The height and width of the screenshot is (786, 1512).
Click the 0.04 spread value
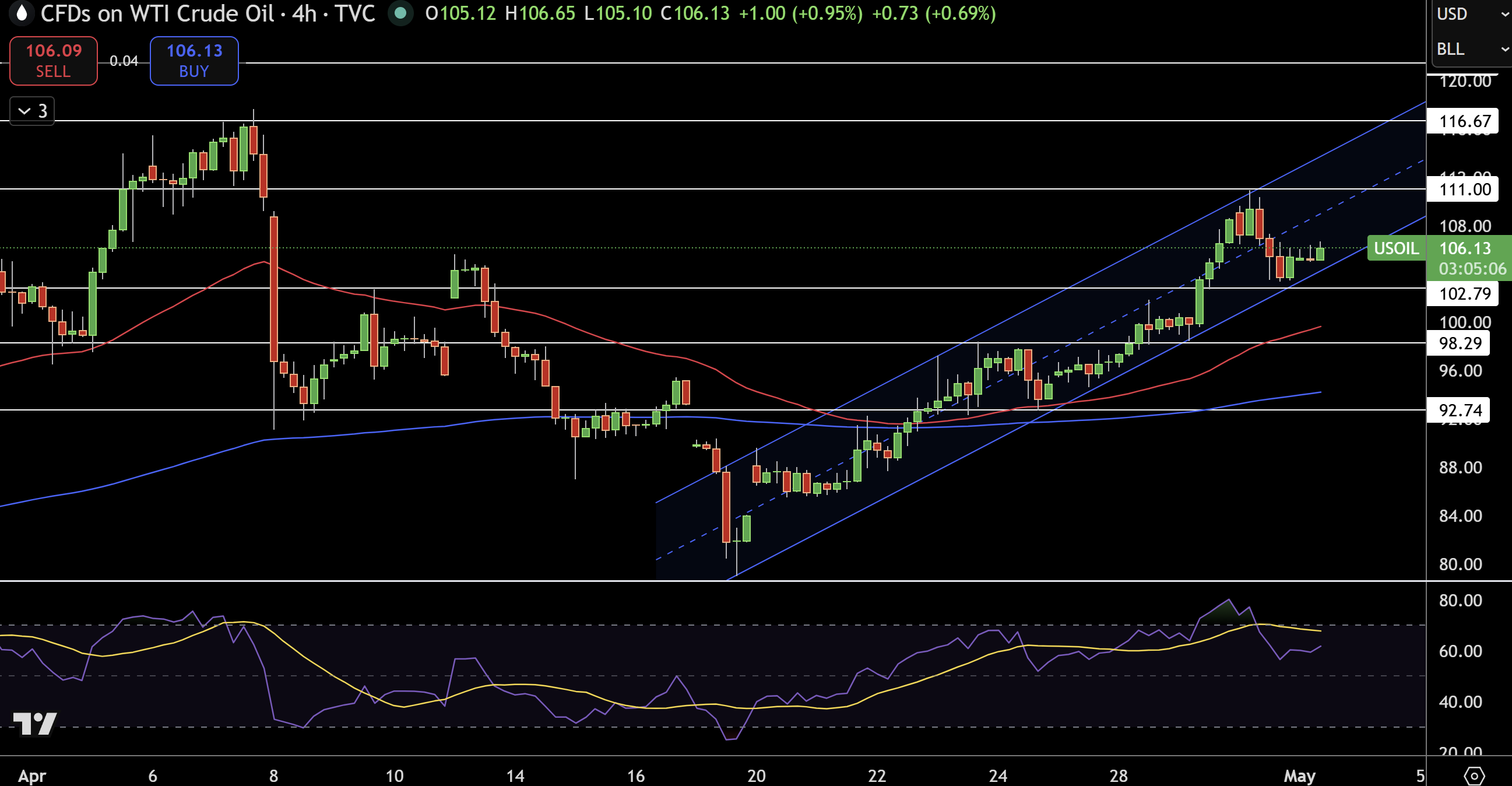pos(124,61)
